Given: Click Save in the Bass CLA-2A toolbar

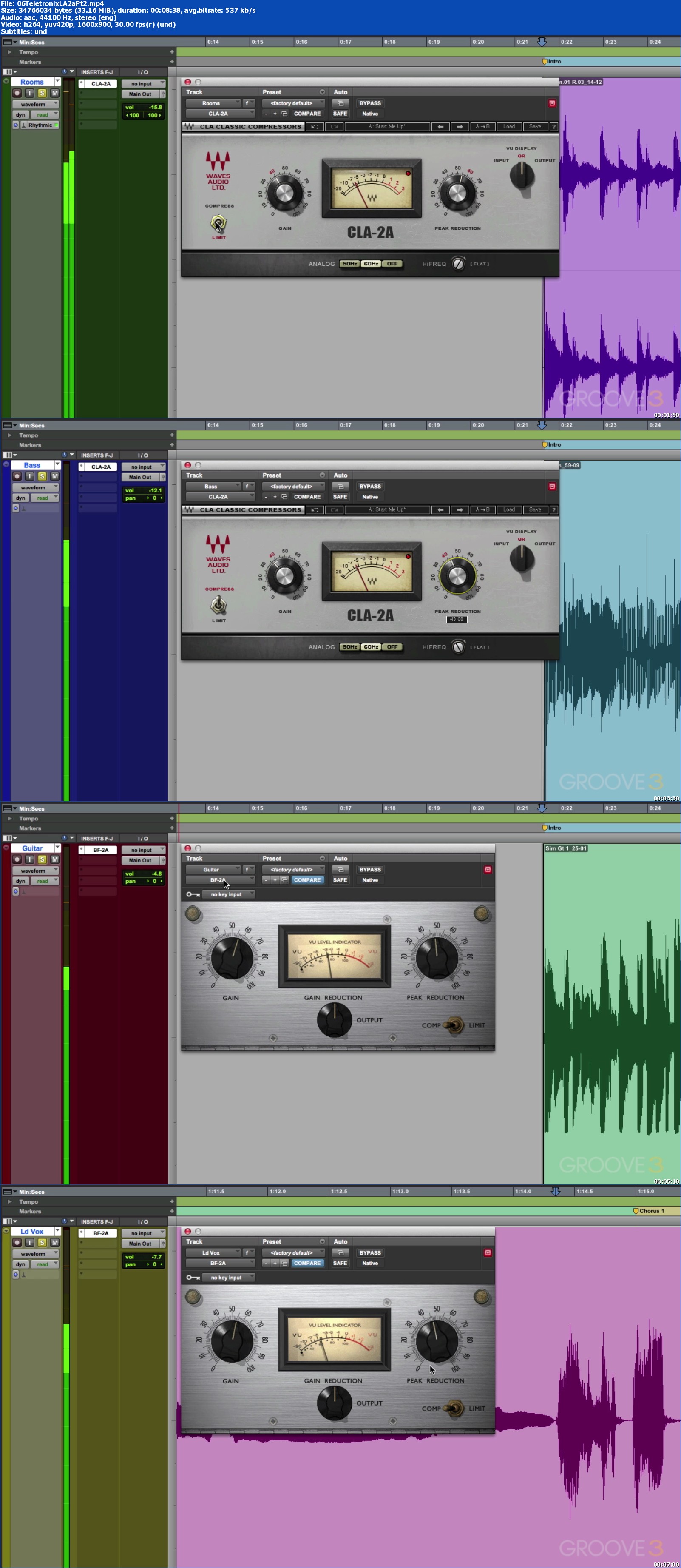Looking at the screenshot, I should (535, 509).
